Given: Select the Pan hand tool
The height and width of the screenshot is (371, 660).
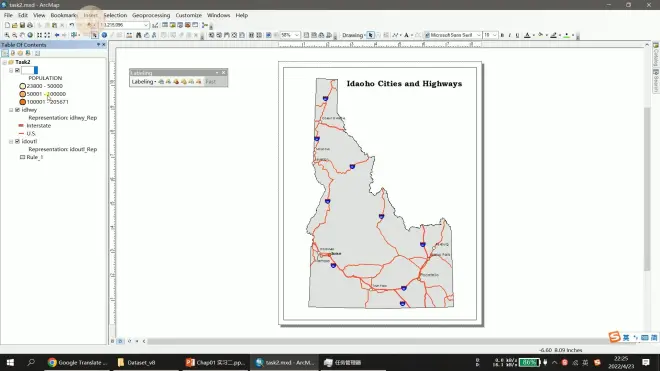Looking at the screenshot, I should pos(22,35).
